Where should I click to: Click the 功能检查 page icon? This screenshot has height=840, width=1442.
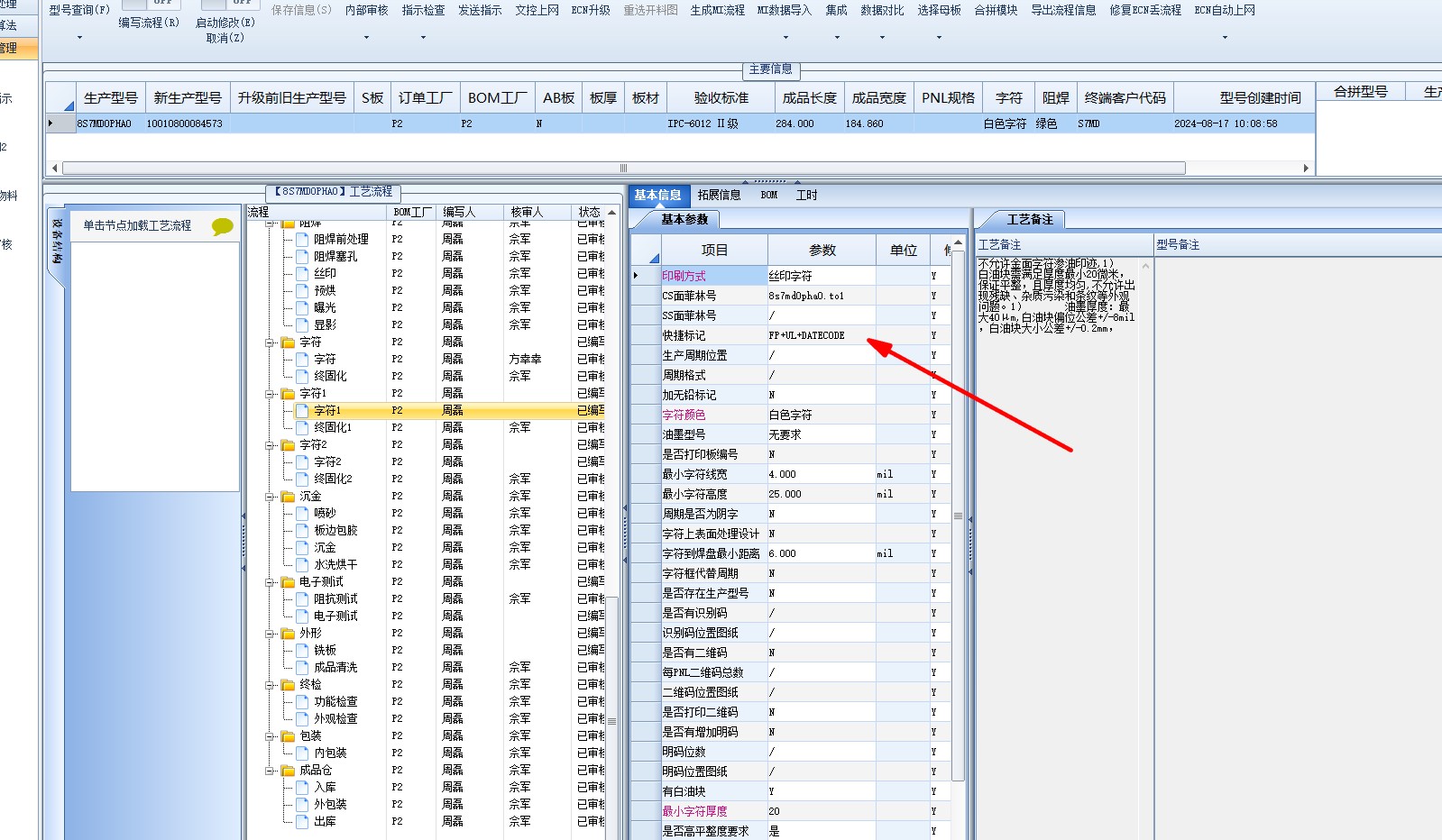[303, 701]
